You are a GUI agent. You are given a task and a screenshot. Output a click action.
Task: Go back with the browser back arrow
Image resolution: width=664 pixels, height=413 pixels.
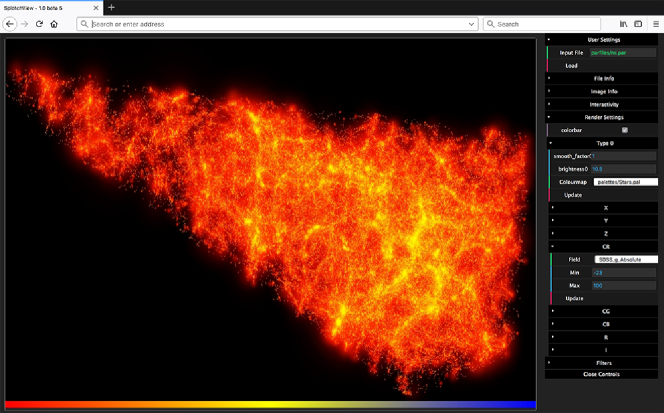tap(10, 24)
